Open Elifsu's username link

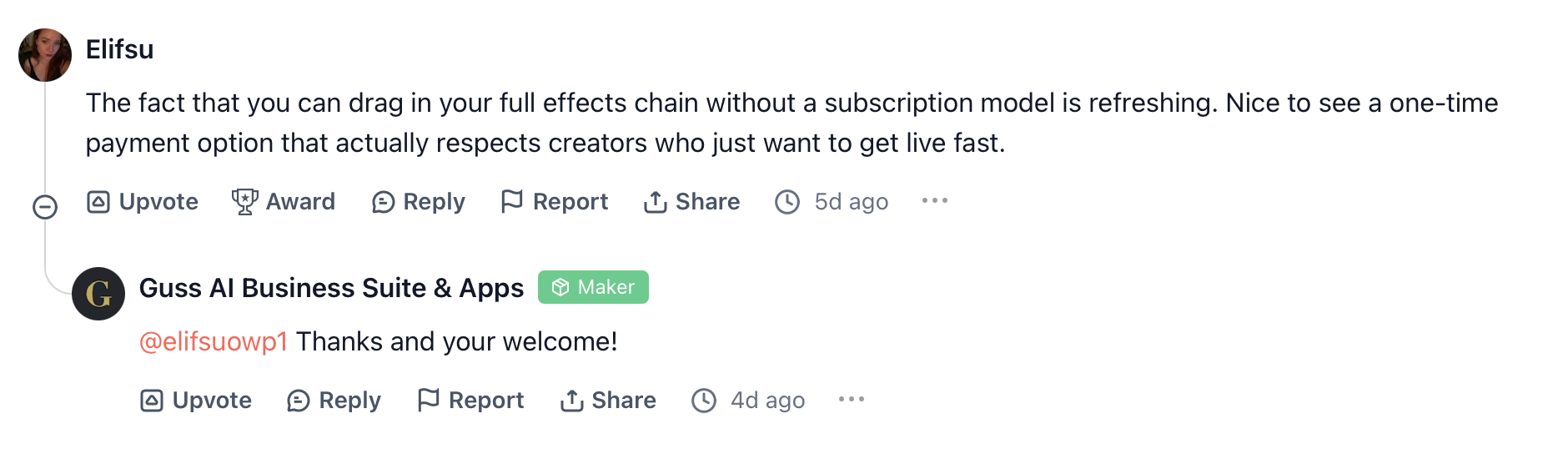click(119, 50)
